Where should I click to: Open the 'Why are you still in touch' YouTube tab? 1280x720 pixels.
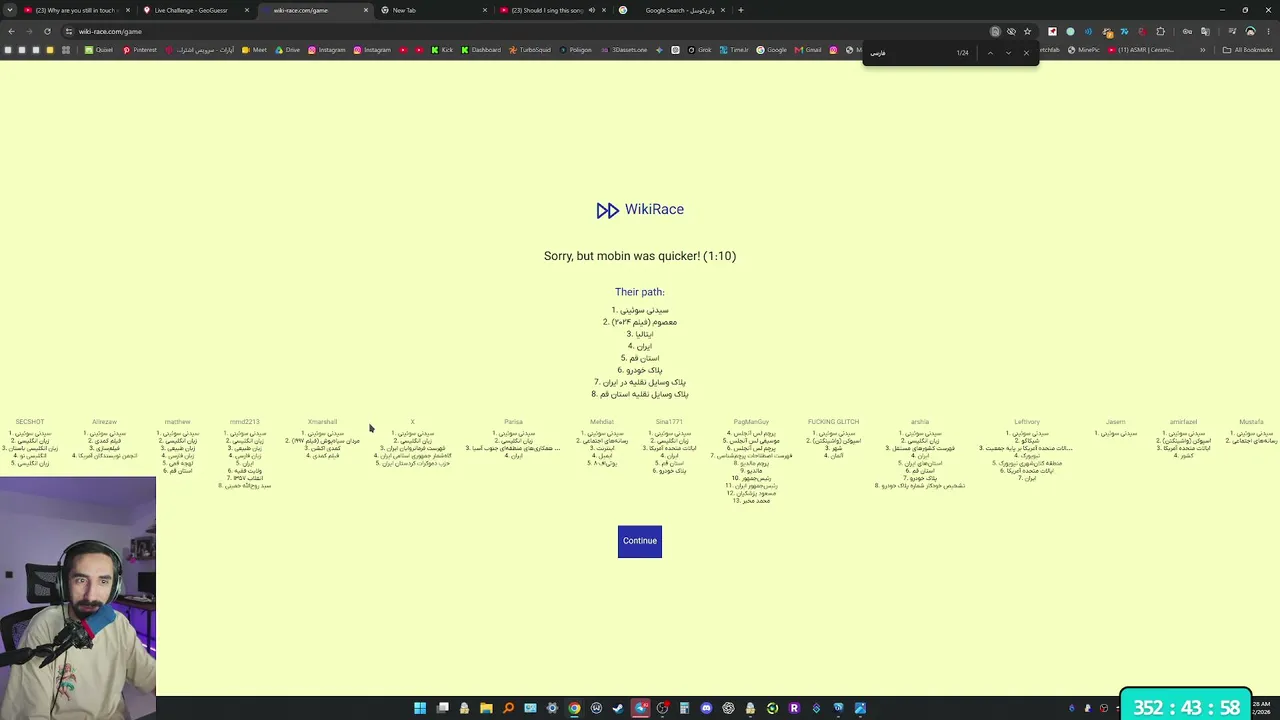[76, 10]
